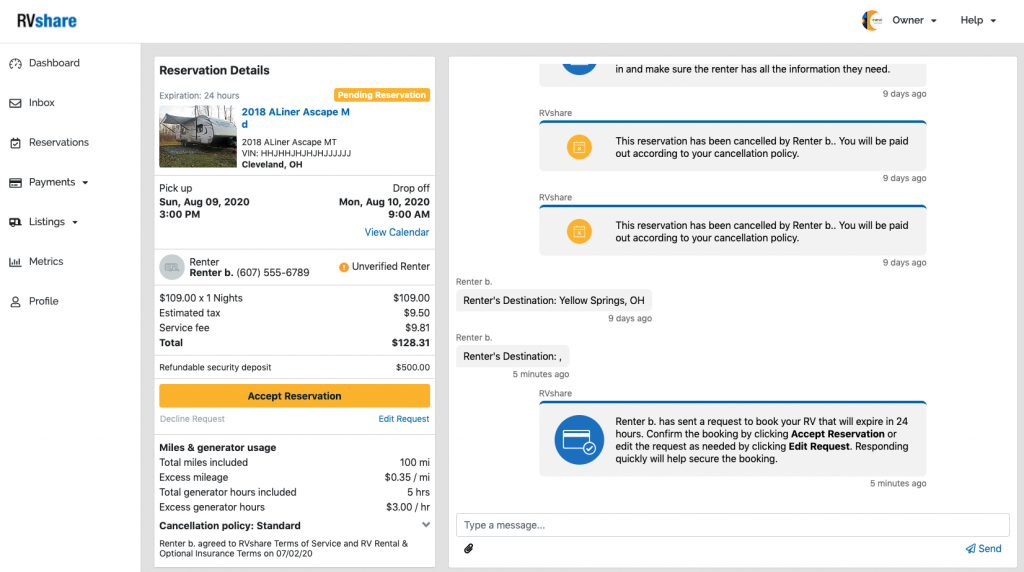
Task: Click the Miles & generator usage heading
Action: pos(217,448)
